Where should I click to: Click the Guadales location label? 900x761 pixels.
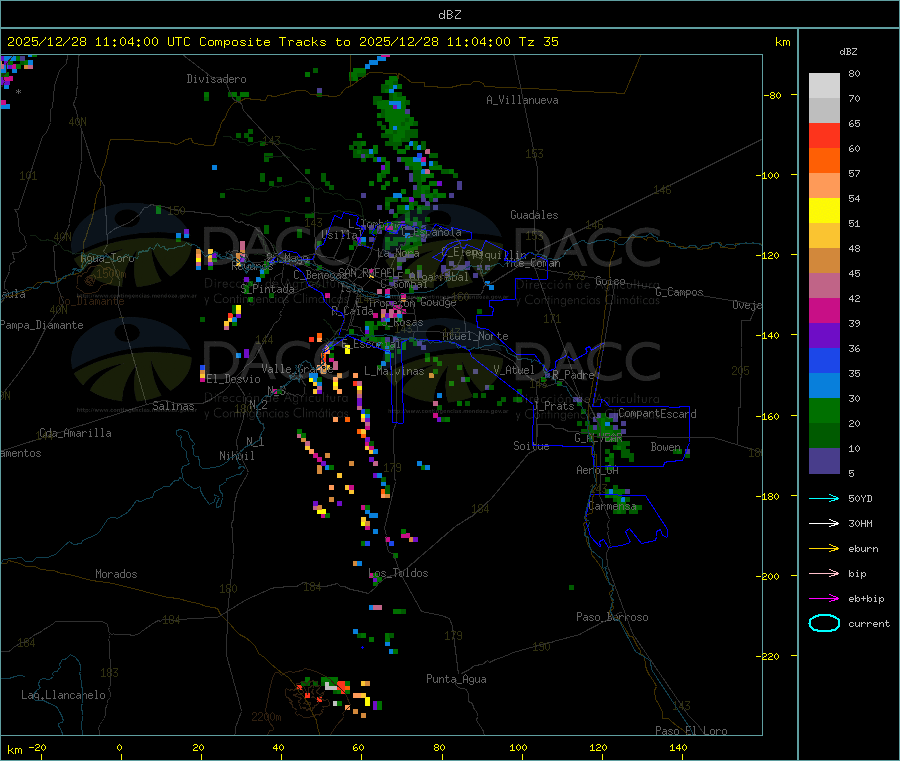(x=534, y=215)
